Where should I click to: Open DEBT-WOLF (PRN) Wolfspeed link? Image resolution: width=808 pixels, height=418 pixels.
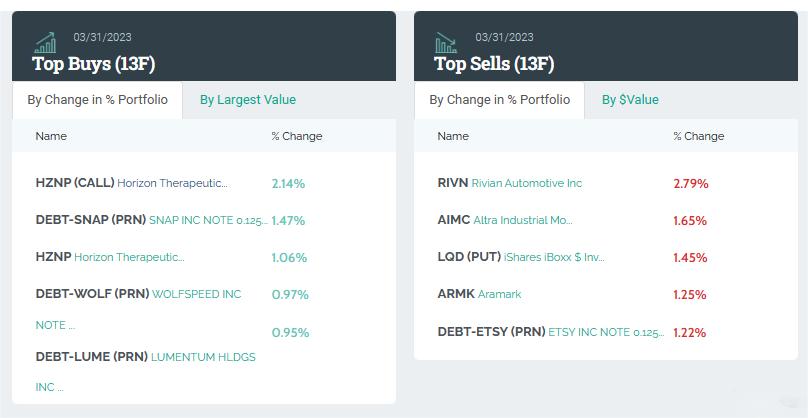[138, 294]
